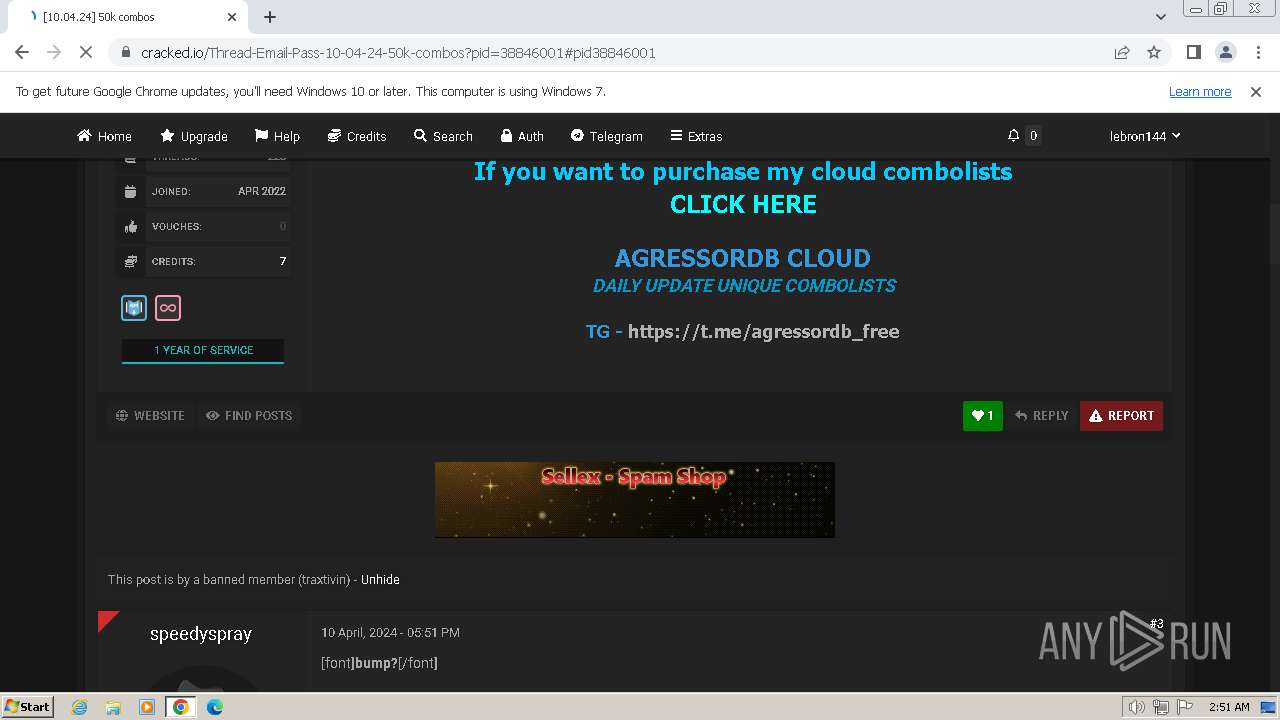Dismiss the Chrome update notice

pos(1256,92)
